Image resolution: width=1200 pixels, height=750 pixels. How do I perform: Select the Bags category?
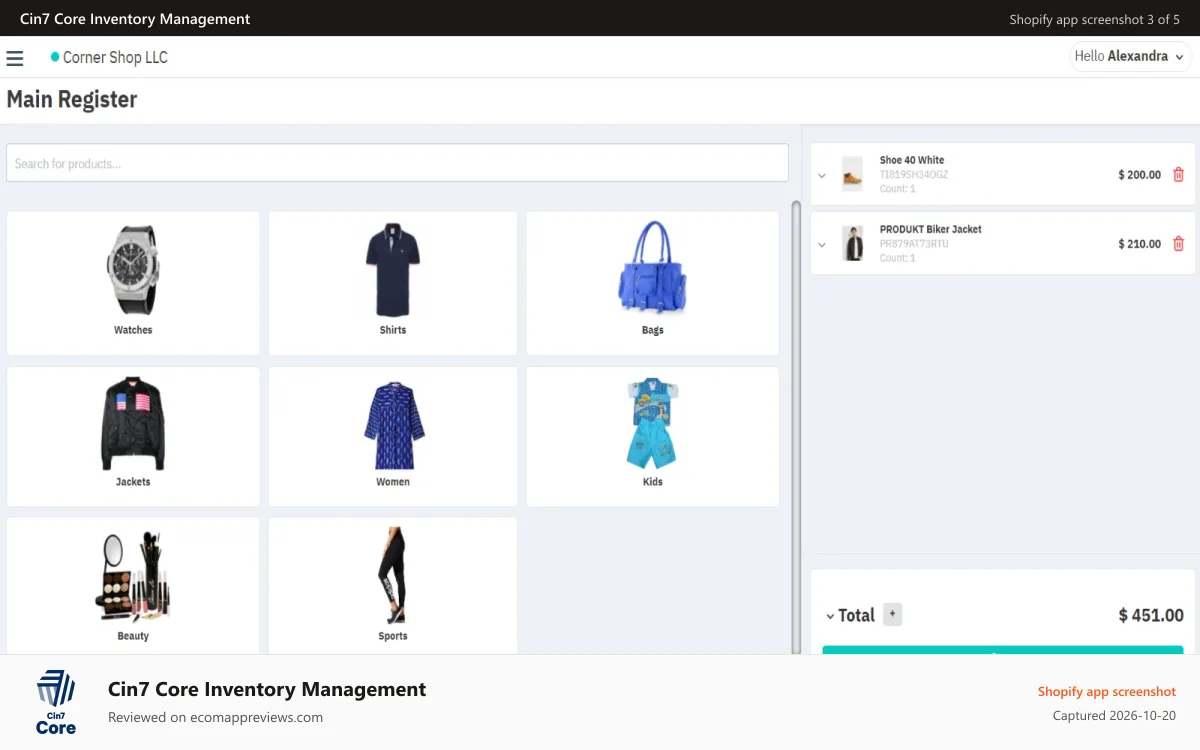(652, 283)
